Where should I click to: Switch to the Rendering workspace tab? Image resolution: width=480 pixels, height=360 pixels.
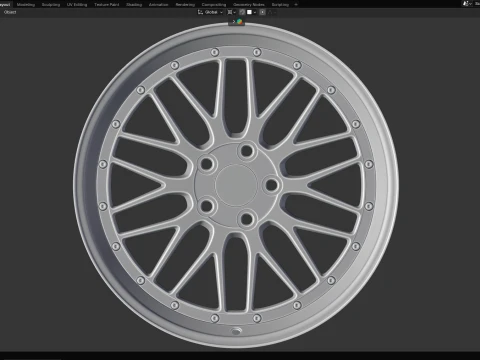[185, 5]
